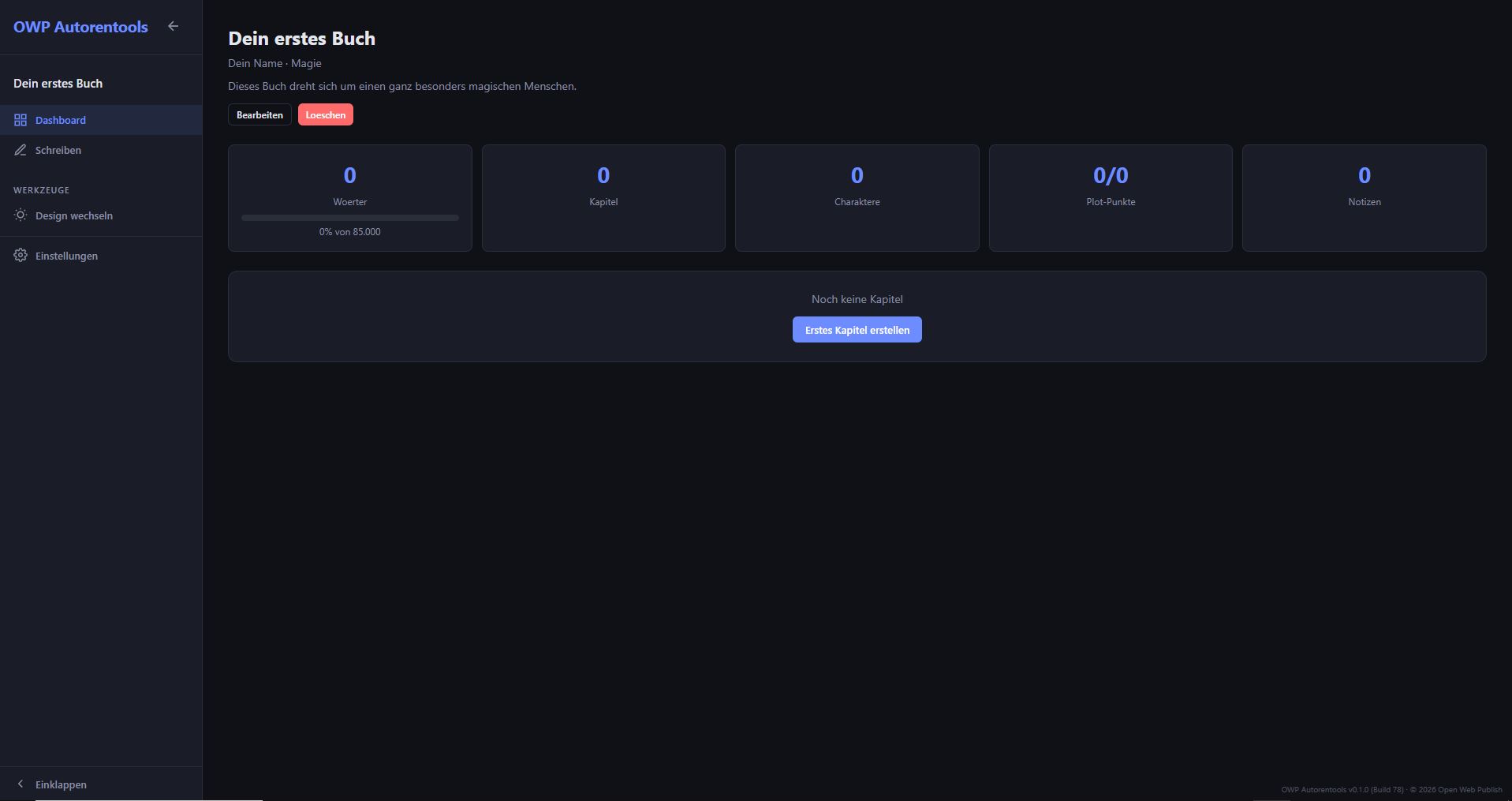Click the Plot-Punkte 0/0 card

1111,197
